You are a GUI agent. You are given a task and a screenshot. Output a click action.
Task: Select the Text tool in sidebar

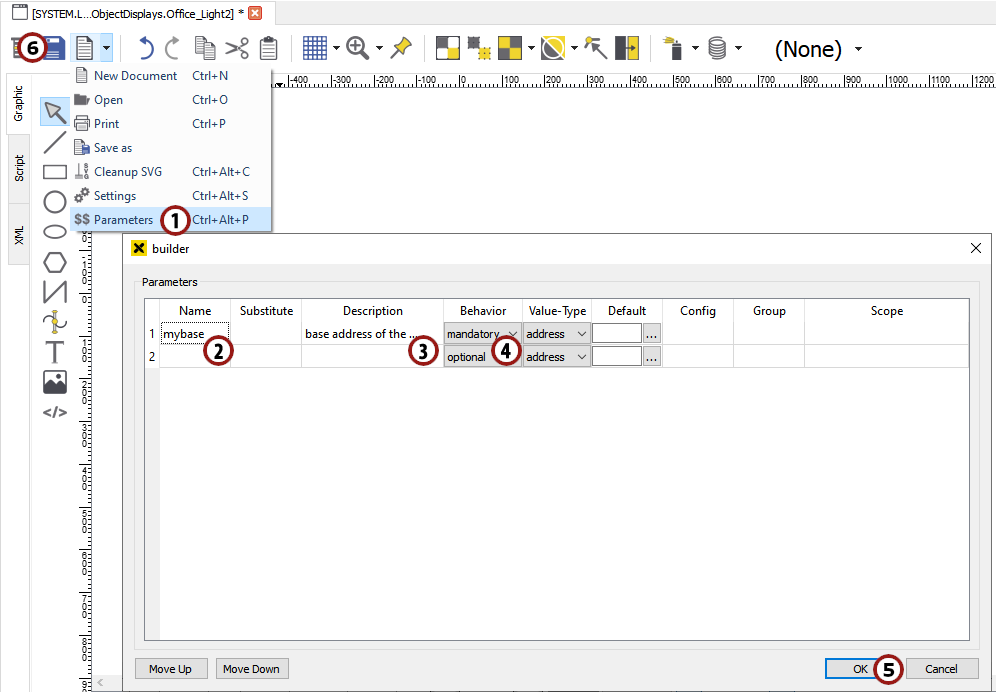click(x=55, y=352)
